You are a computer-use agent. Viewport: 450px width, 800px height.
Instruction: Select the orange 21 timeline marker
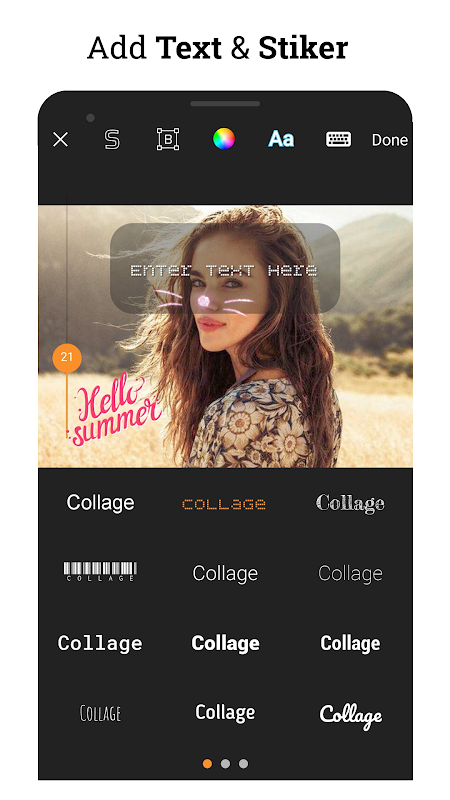coord(67,358)
